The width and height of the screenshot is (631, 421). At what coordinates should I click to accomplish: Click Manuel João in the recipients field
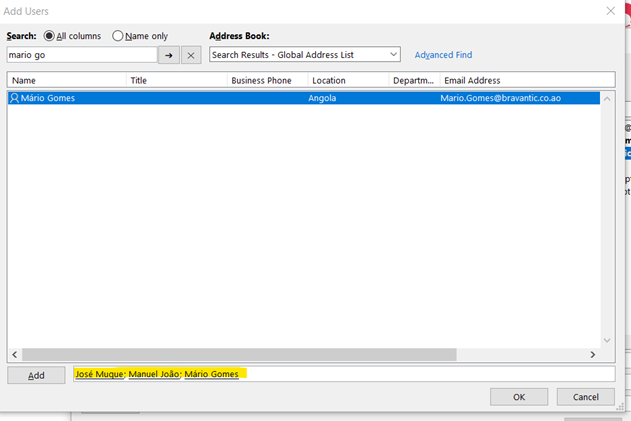click(154, 374)
